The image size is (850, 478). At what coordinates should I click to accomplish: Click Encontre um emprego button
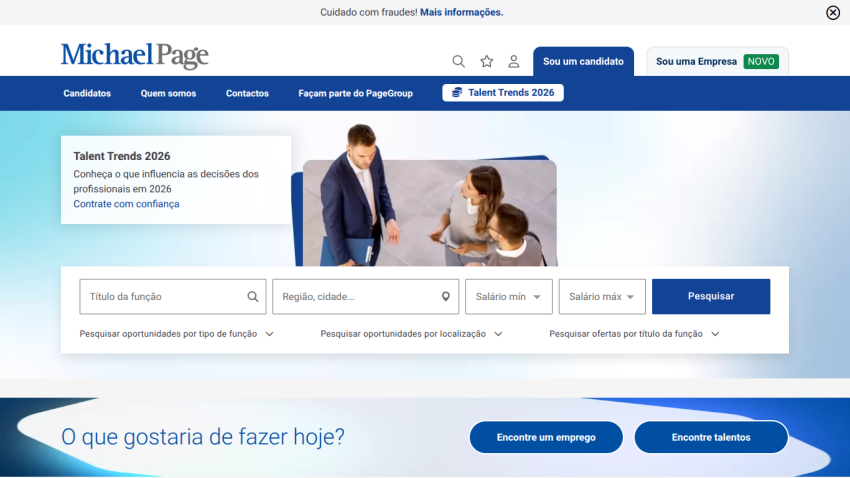[546, 437]
